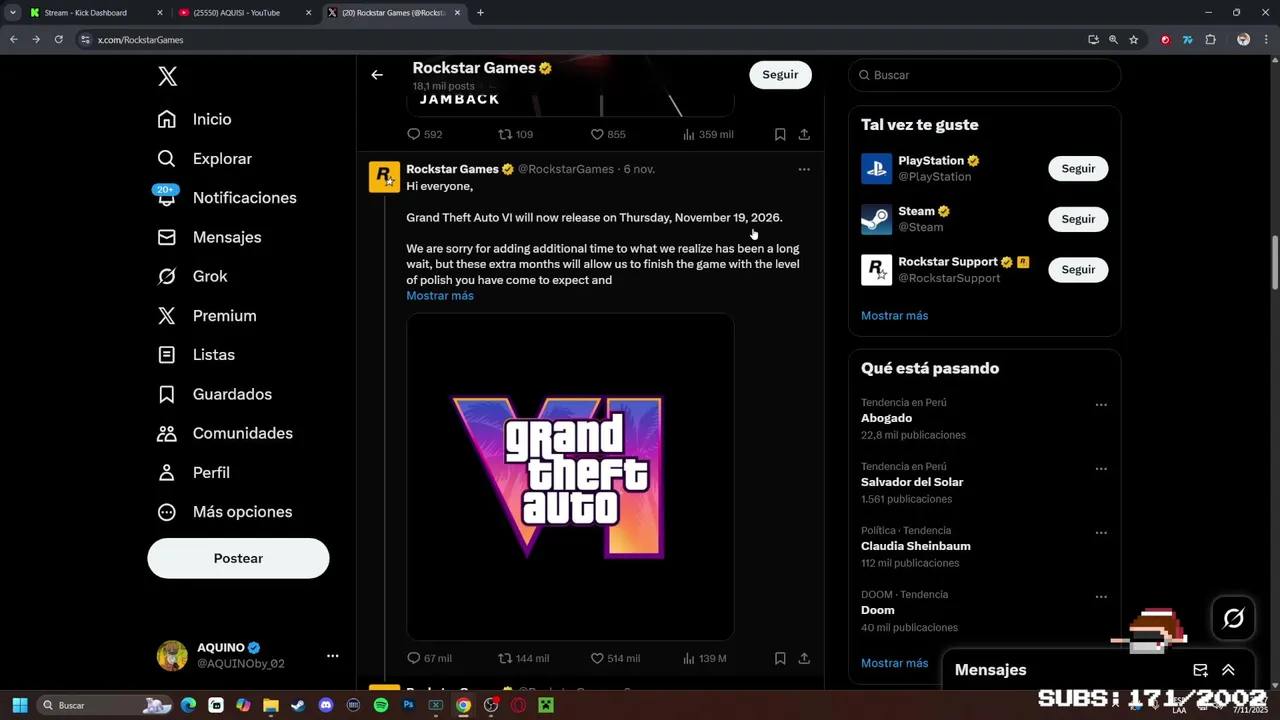Open the tab search dropdown in Chrome
Screen dimensions: 1280x720
[12, 13]
